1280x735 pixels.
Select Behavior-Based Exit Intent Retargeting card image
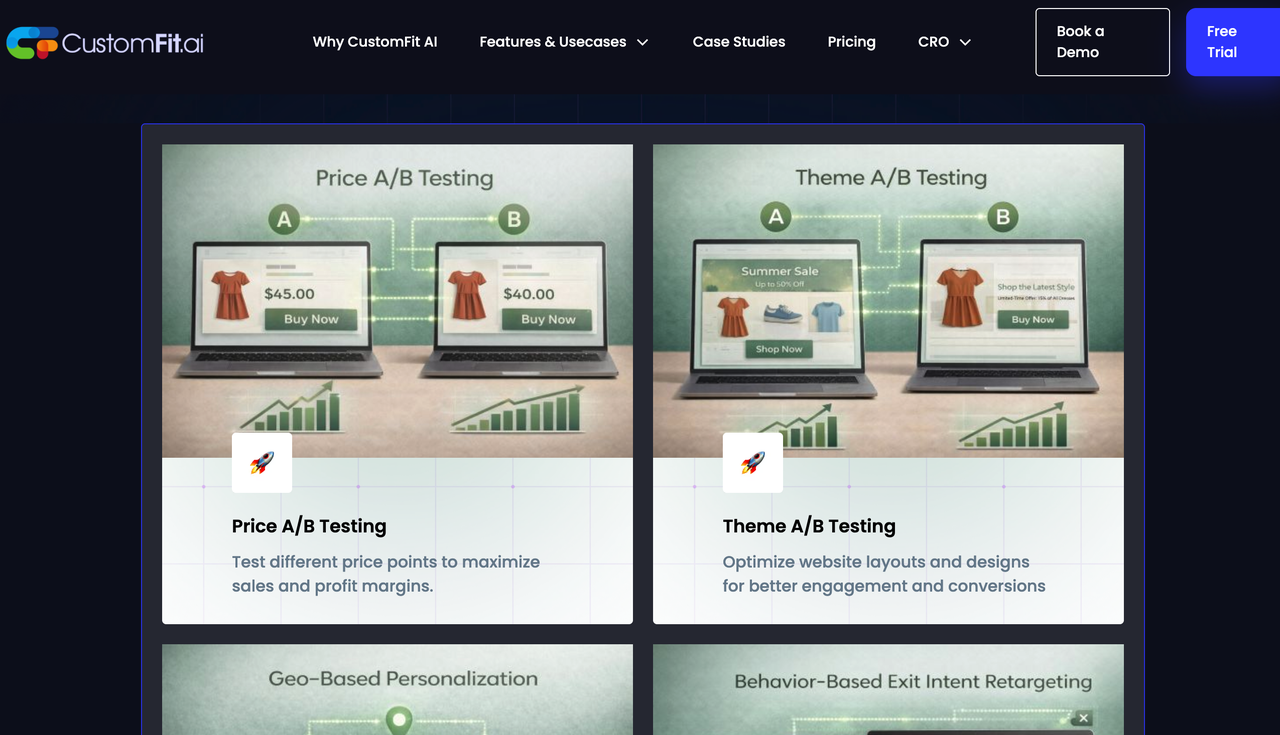pyautogui.click(x=888, y=690)
